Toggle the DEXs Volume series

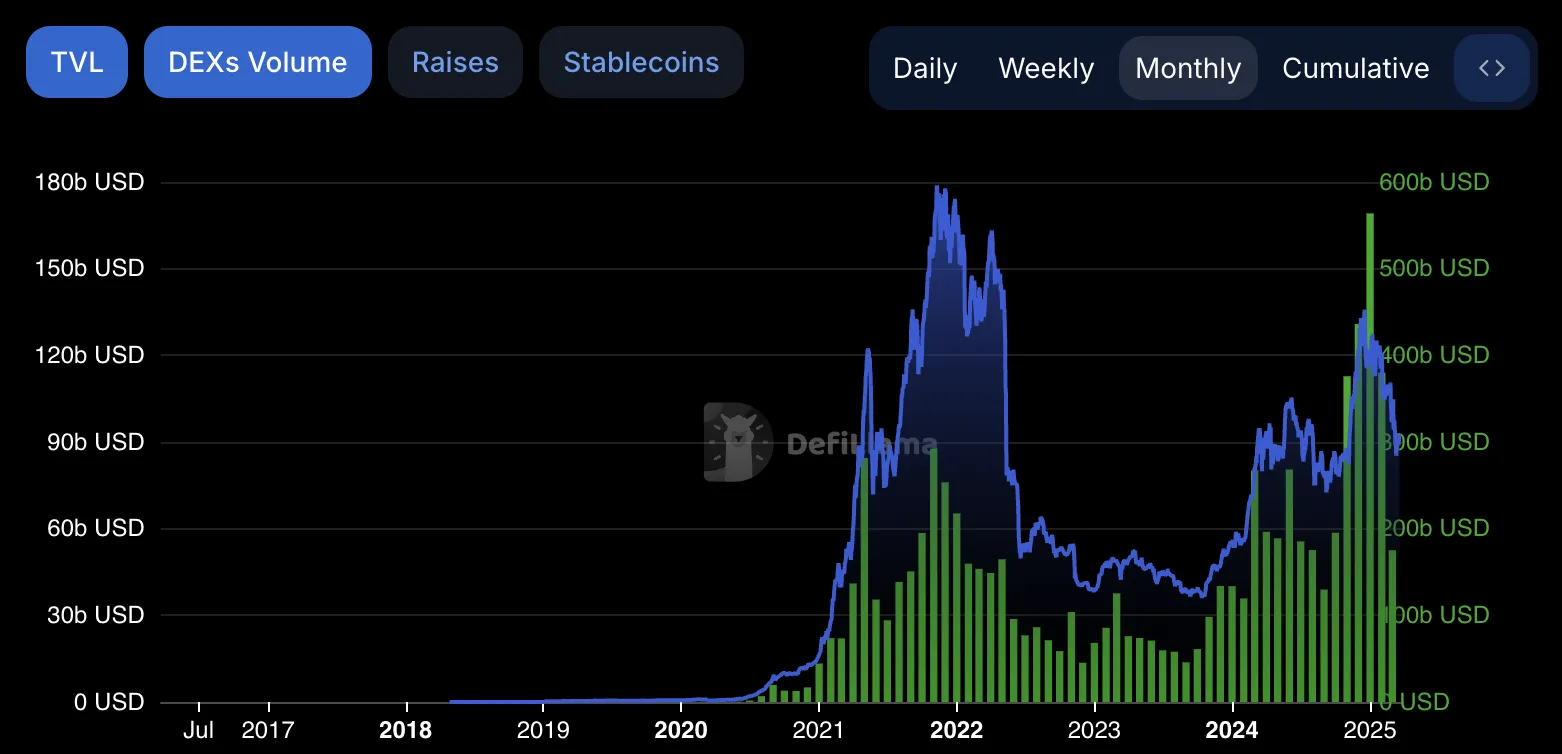pos(258,62)
